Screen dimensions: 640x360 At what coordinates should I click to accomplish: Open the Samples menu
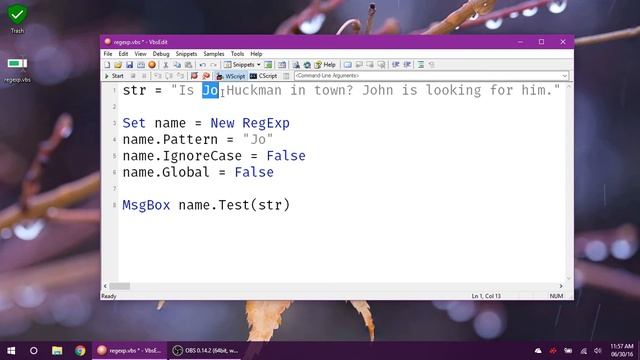[214, 54]
